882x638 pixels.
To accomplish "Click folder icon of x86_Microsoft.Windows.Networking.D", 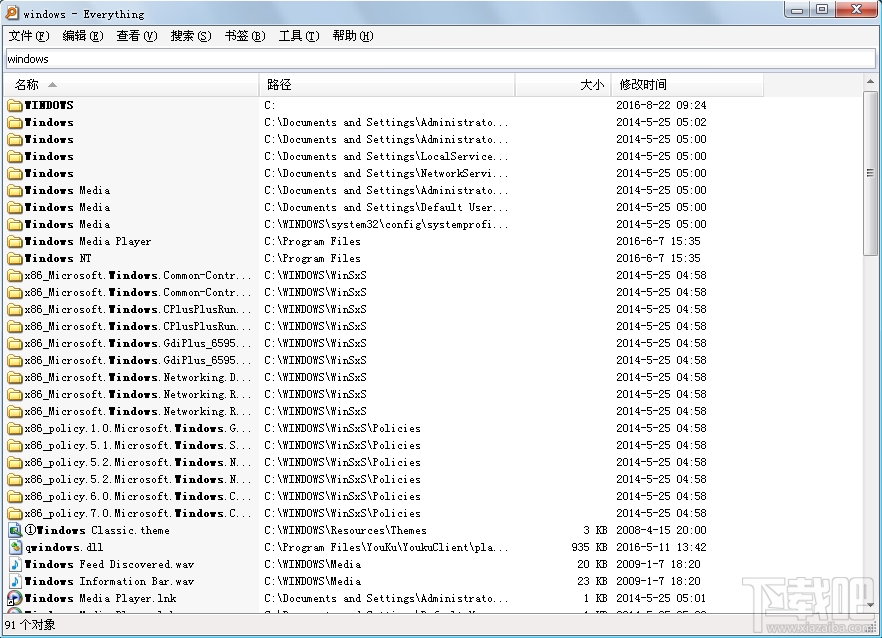I will click(x=15, y=377).
